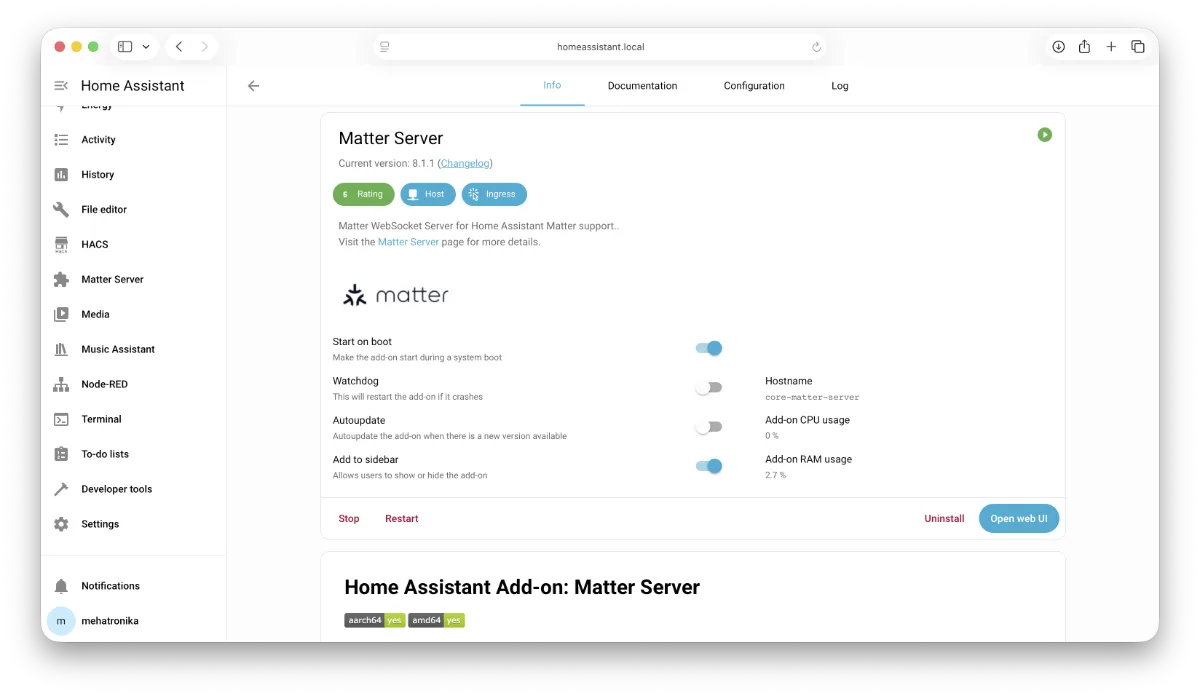
Task: Open Terminal from the sidebar
Action: [101, 419]
